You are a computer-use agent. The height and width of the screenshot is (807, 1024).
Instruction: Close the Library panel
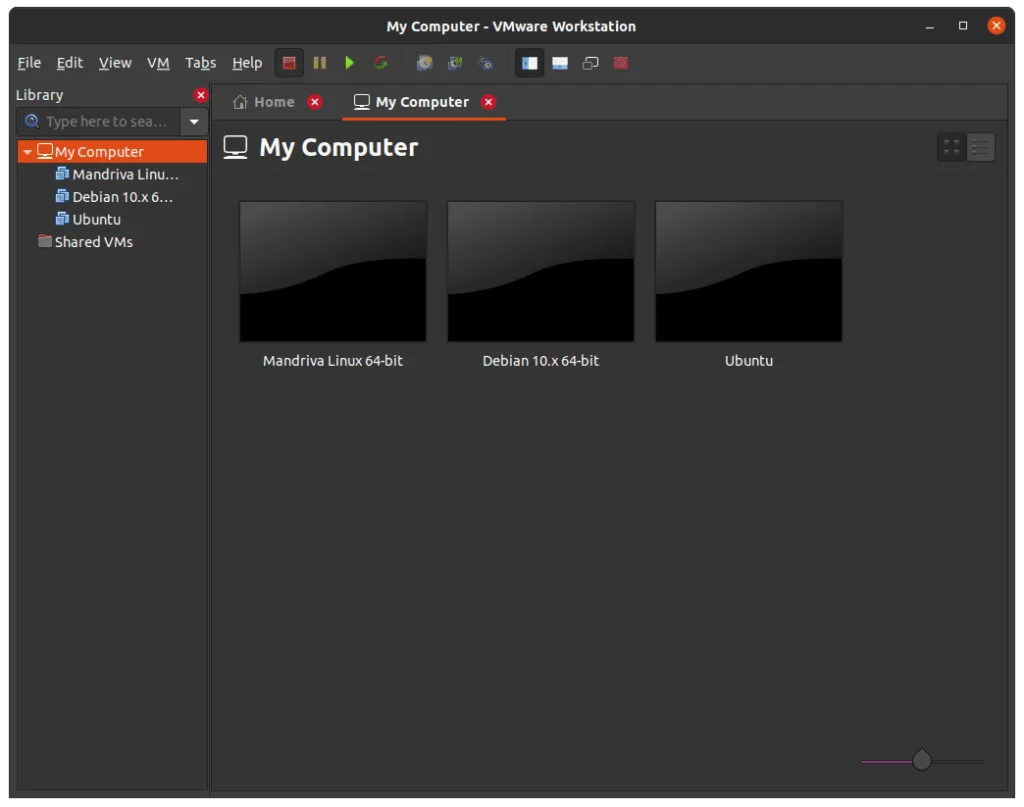click(200, 95)
